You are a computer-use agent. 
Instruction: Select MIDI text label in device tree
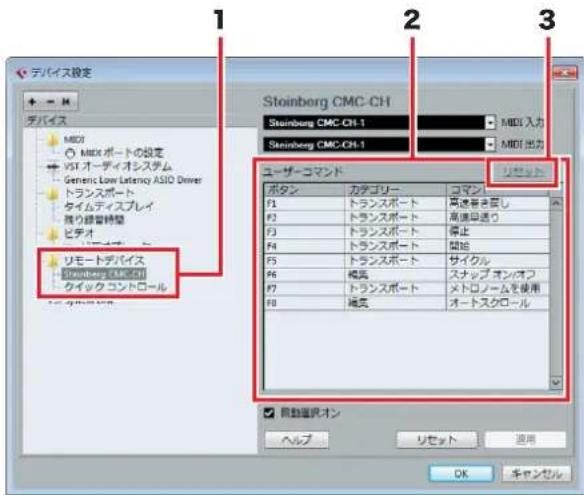coord(74,140)
